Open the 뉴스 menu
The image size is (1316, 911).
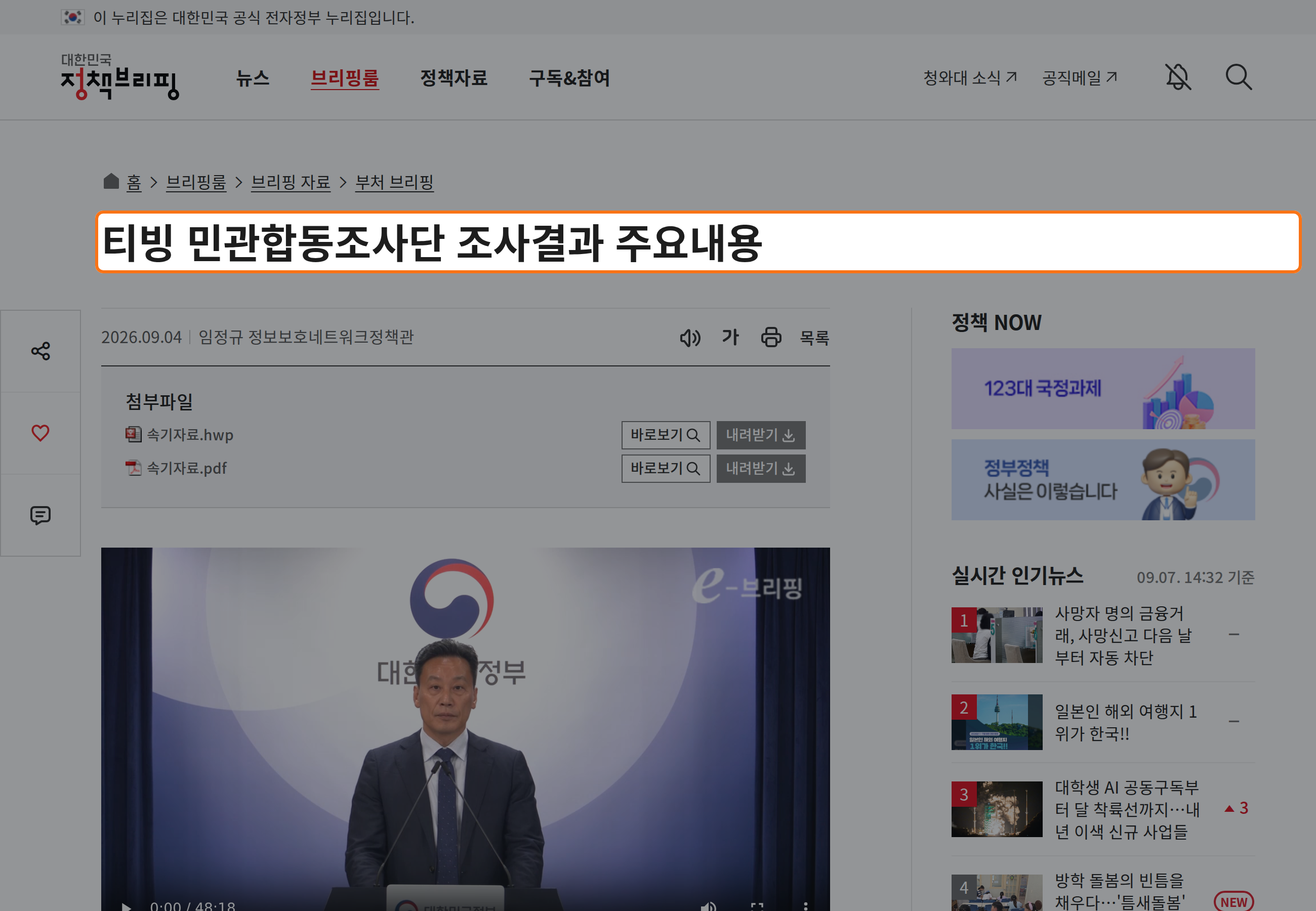coord(253,77)
